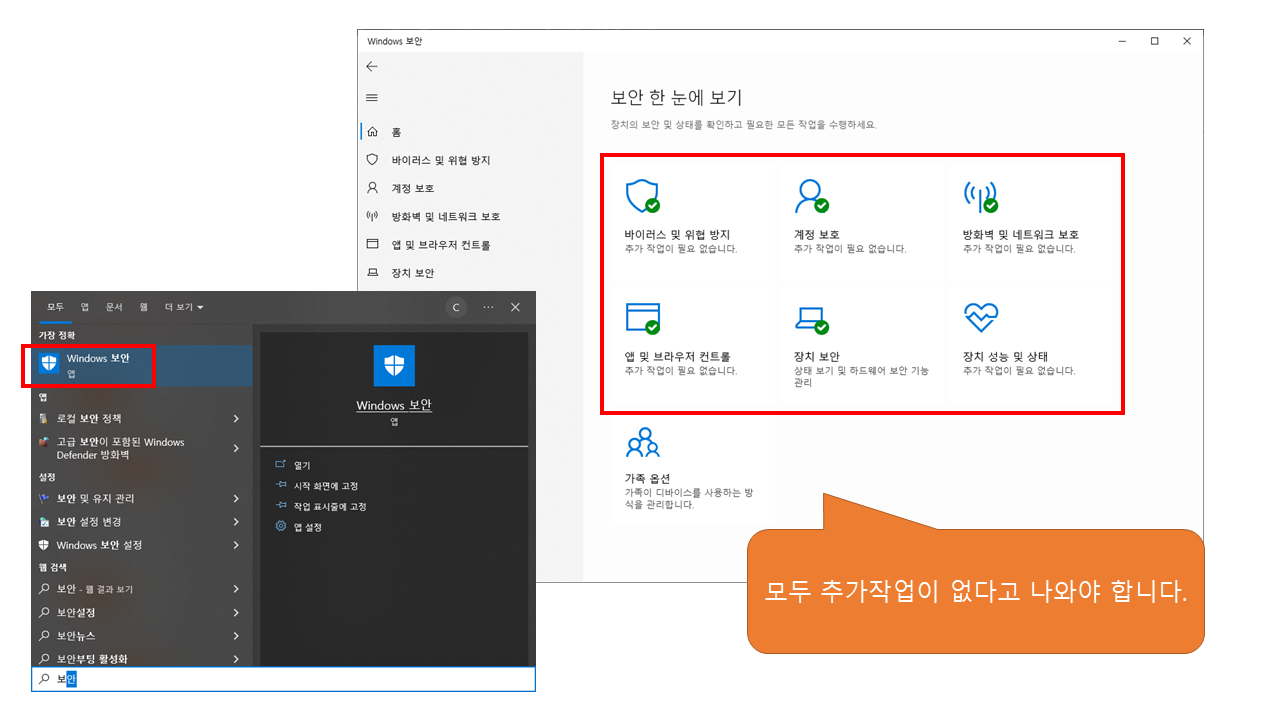
Task: Click the large virus protection shield tile icon
Action: [x=642, y=196]
